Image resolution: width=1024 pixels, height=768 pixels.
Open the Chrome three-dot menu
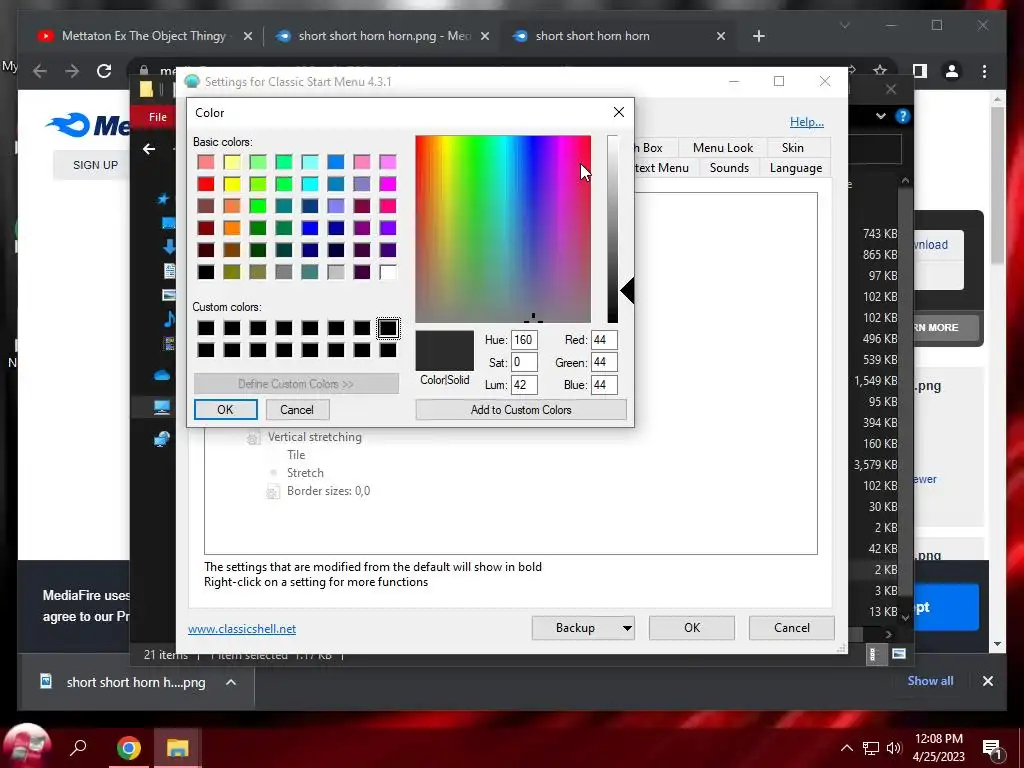[984, 71]
